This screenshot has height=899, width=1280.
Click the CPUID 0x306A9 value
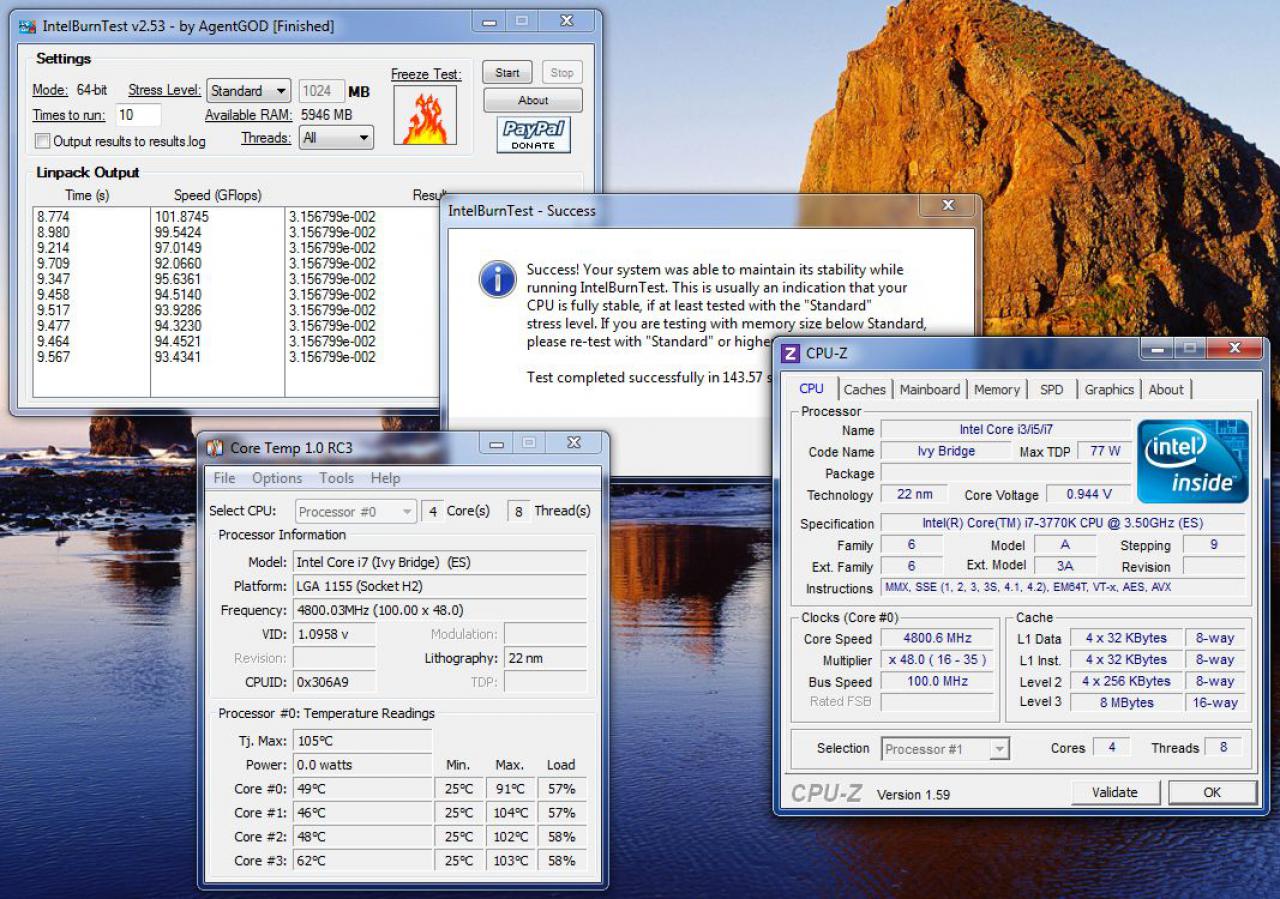pyautogui.click(x=335, y=682)
